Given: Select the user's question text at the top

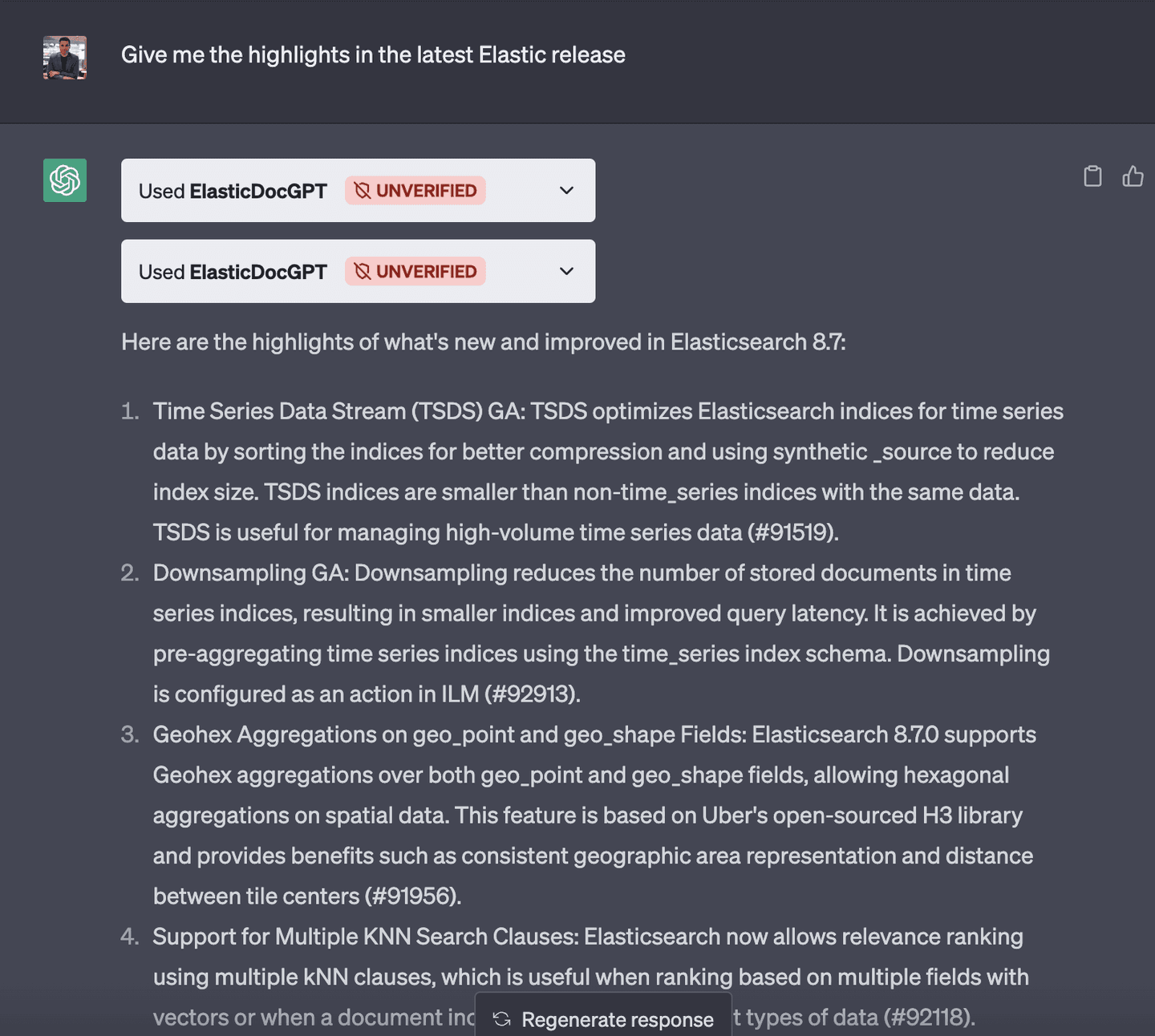Looking at the screenshot, I should (373, 55).
